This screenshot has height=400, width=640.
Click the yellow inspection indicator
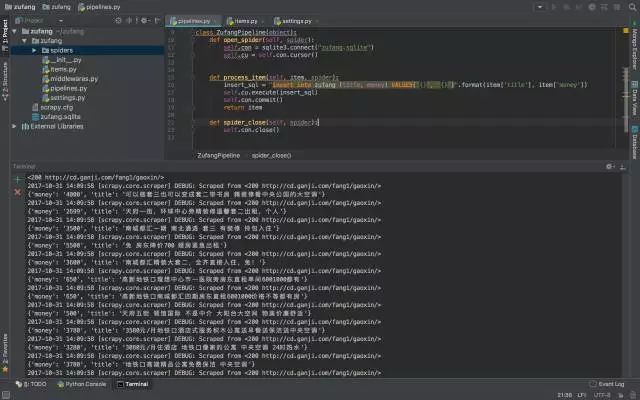tap(626, 31)
